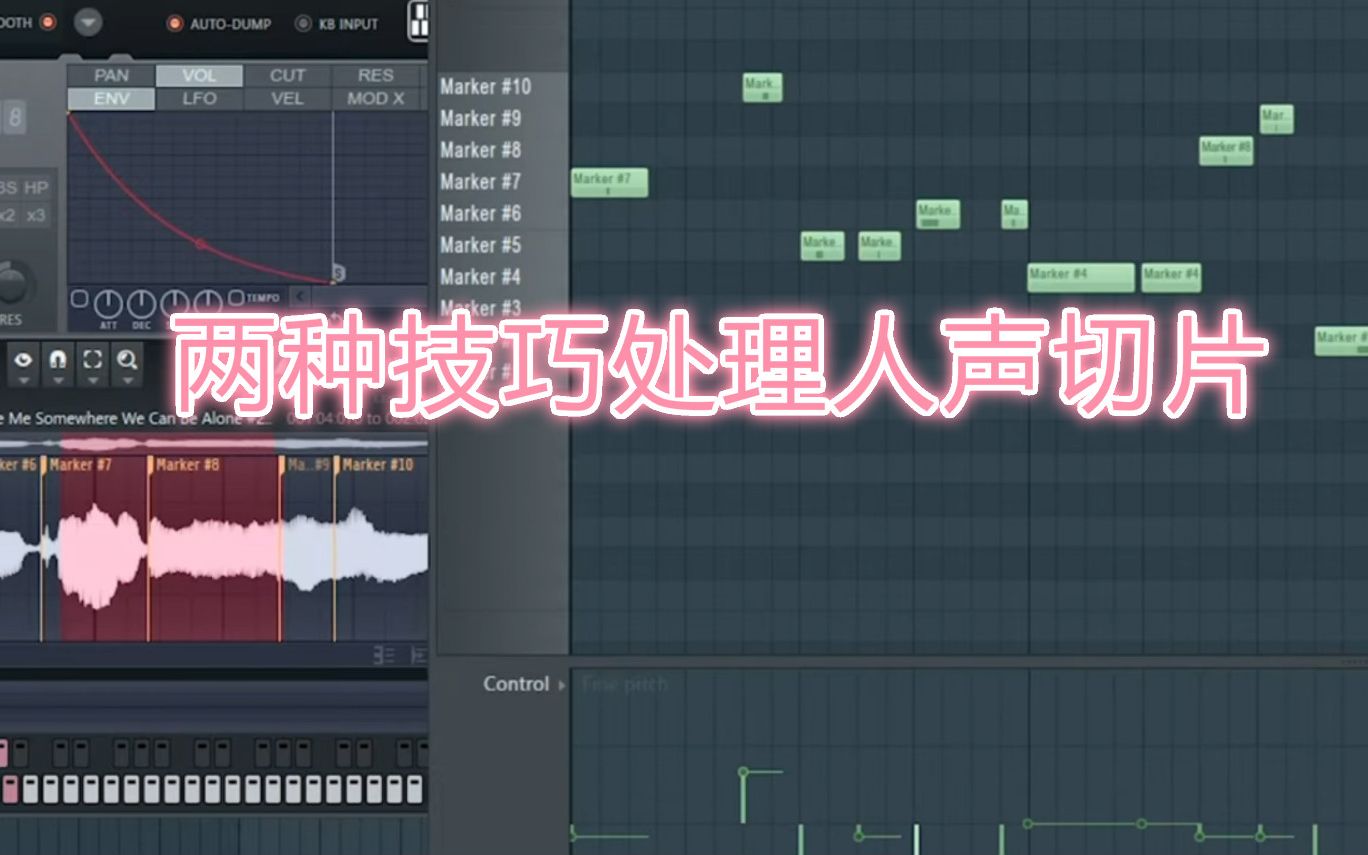Click the selection brackets icon in Edison's toolbar
This screenshot has height=855, width=1368.
pyautogui.click(x=92, y=359)
